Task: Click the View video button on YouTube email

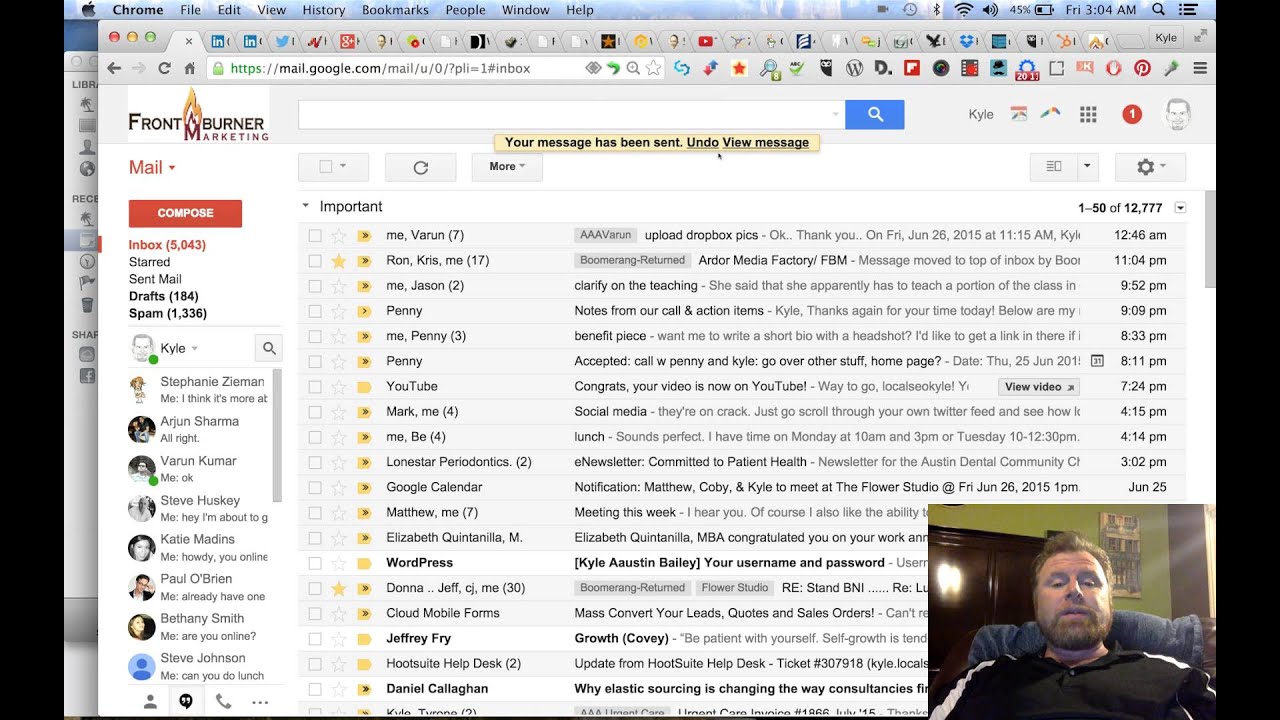Action: coord(1038,387)
